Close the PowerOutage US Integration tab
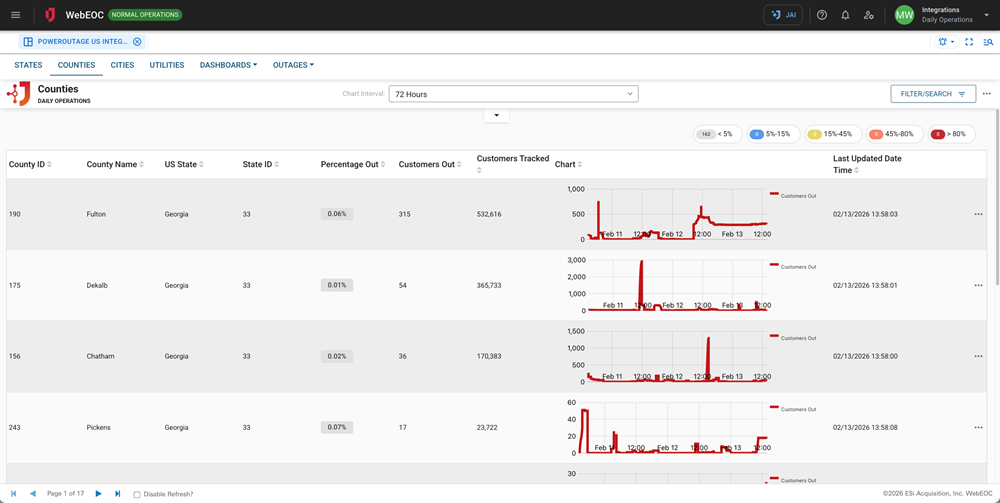The width and height of the screenshot is (1000, 503). click(x=137, y=42)
